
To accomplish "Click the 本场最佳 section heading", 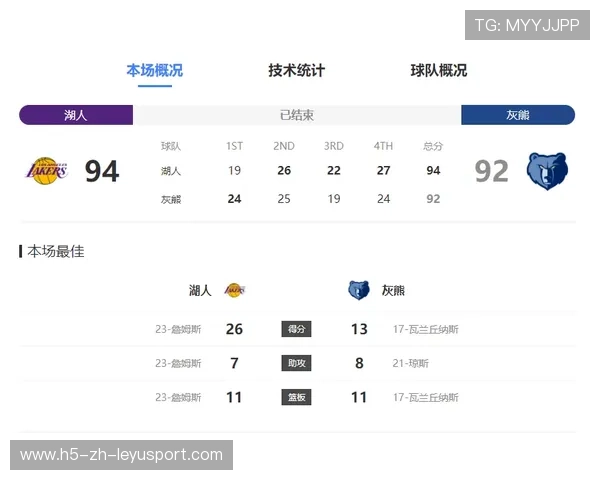I will [x=56, y=251].
